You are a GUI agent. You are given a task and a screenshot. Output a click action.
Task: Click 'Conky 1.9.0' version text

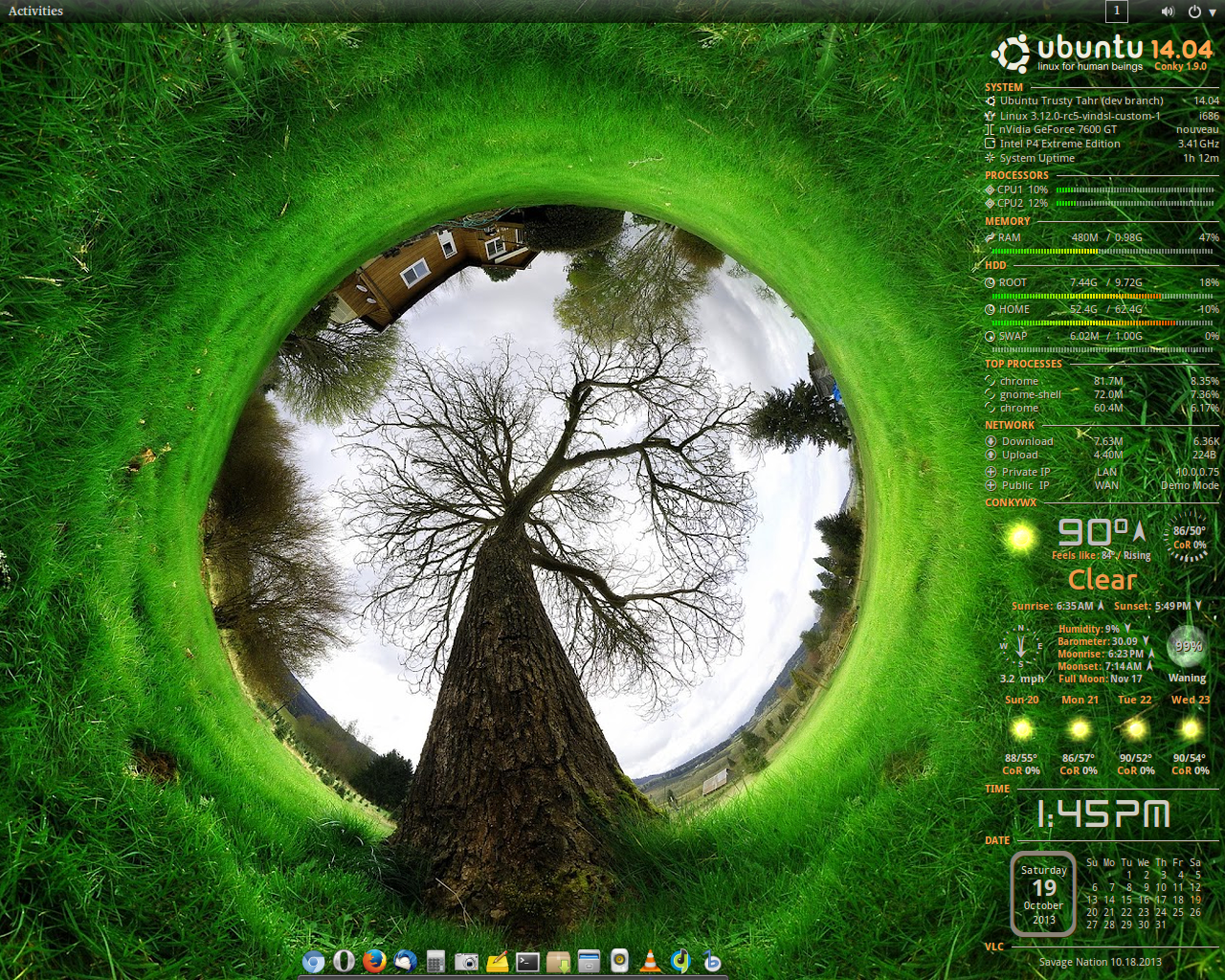tap(1180, 66)
